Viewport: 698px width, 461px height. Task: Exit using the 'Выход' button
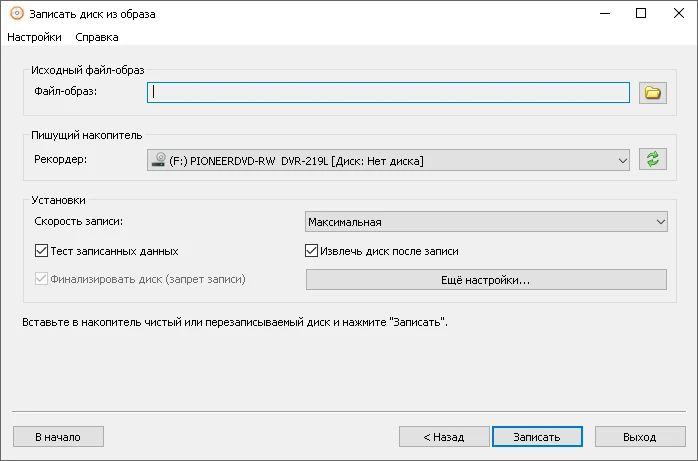point(640,437)
